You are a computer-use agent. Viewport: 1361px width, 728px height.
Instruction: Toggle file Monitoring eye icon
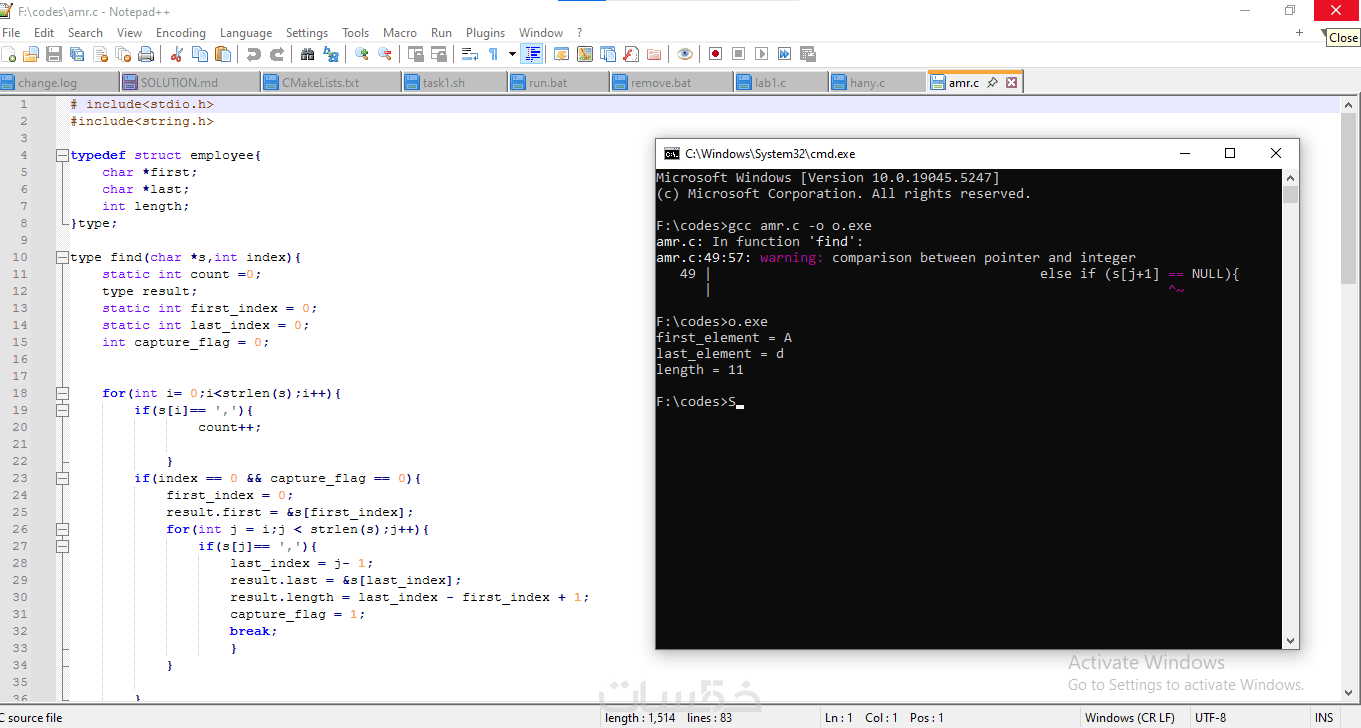(x=684, y=54)
